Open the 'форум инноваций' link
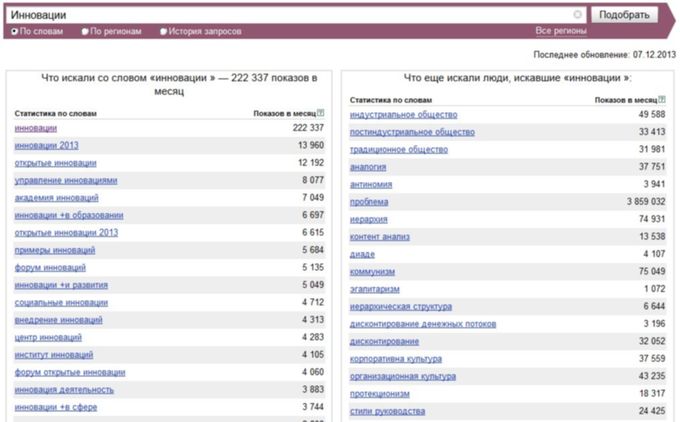Screen dimensions: 680x422 pos(50,268)
